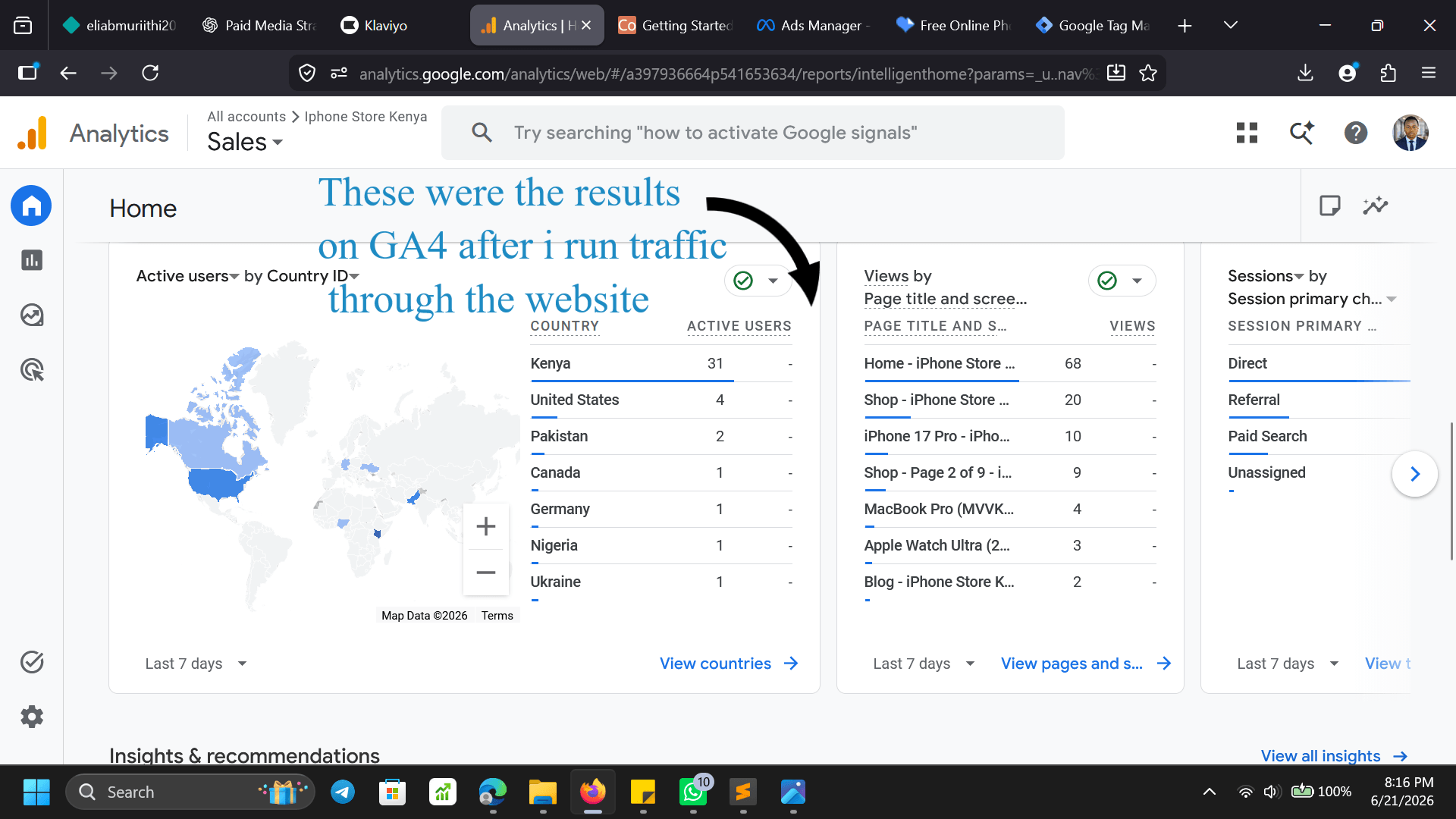Switch to the Ads Manager browser tab
This screenshot has height=819, width=1456.
coord(814,26)
